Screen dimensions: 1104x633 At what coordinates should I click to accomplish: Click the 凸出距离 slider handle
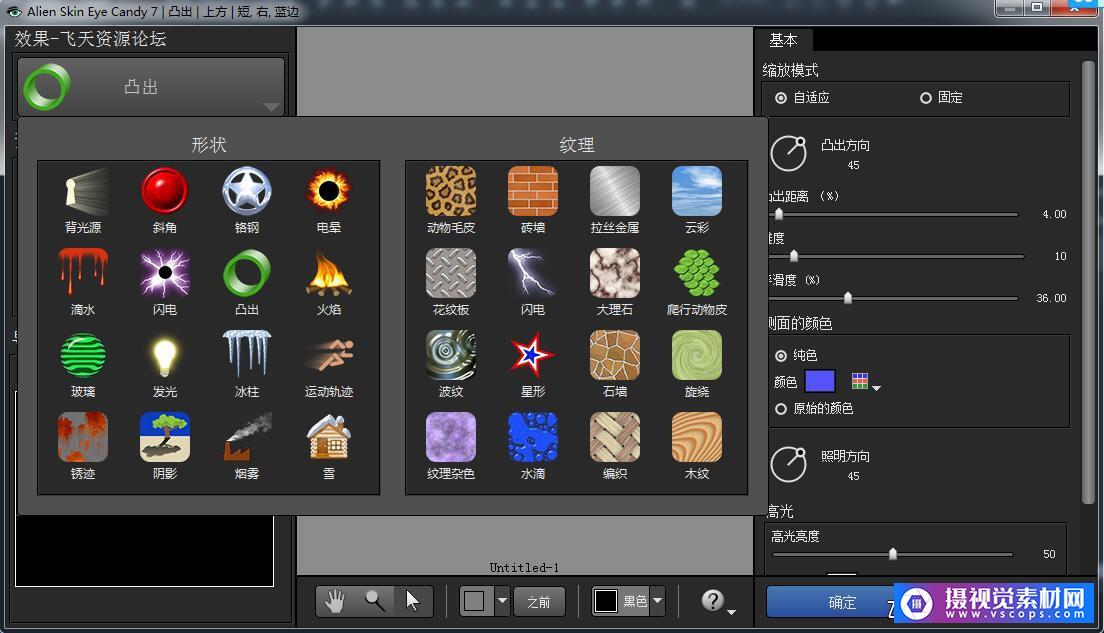[779, 214]
